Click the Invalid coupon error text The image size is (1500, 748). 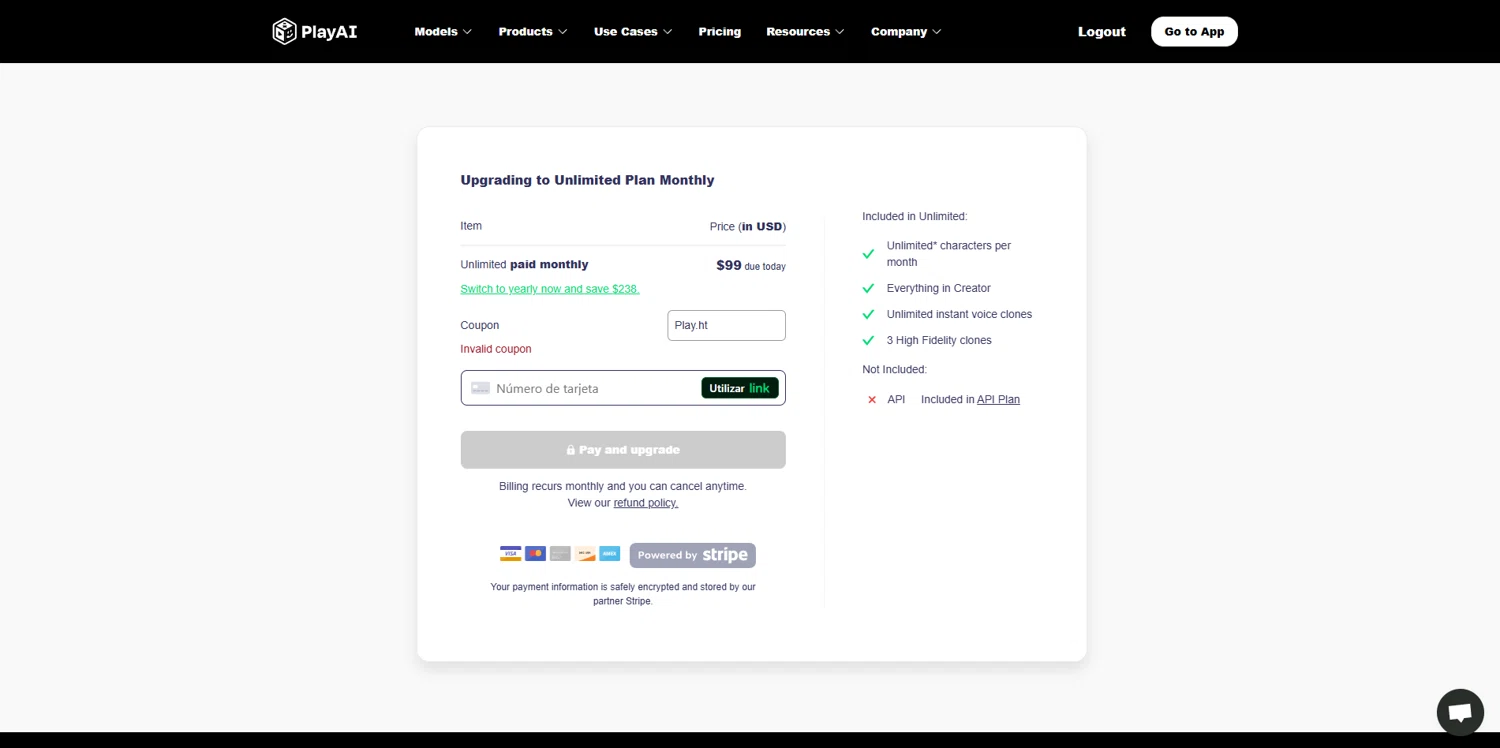[496, 349]
